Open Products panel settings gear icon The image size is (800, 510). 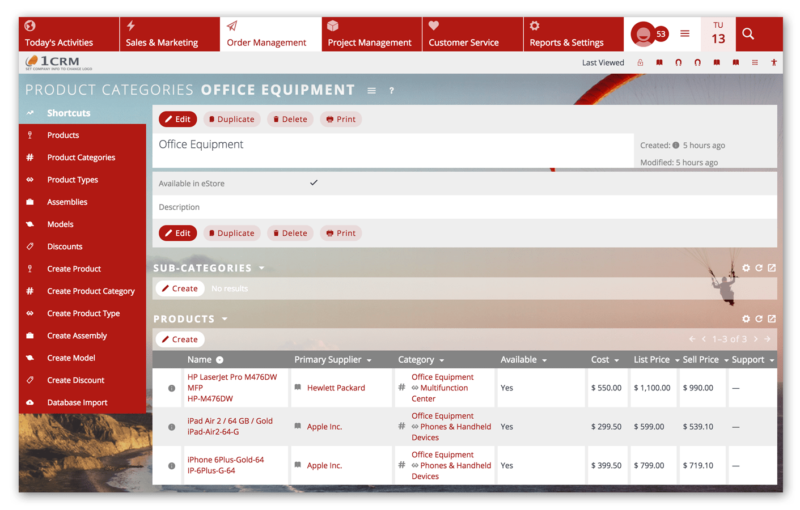point(746,319)
